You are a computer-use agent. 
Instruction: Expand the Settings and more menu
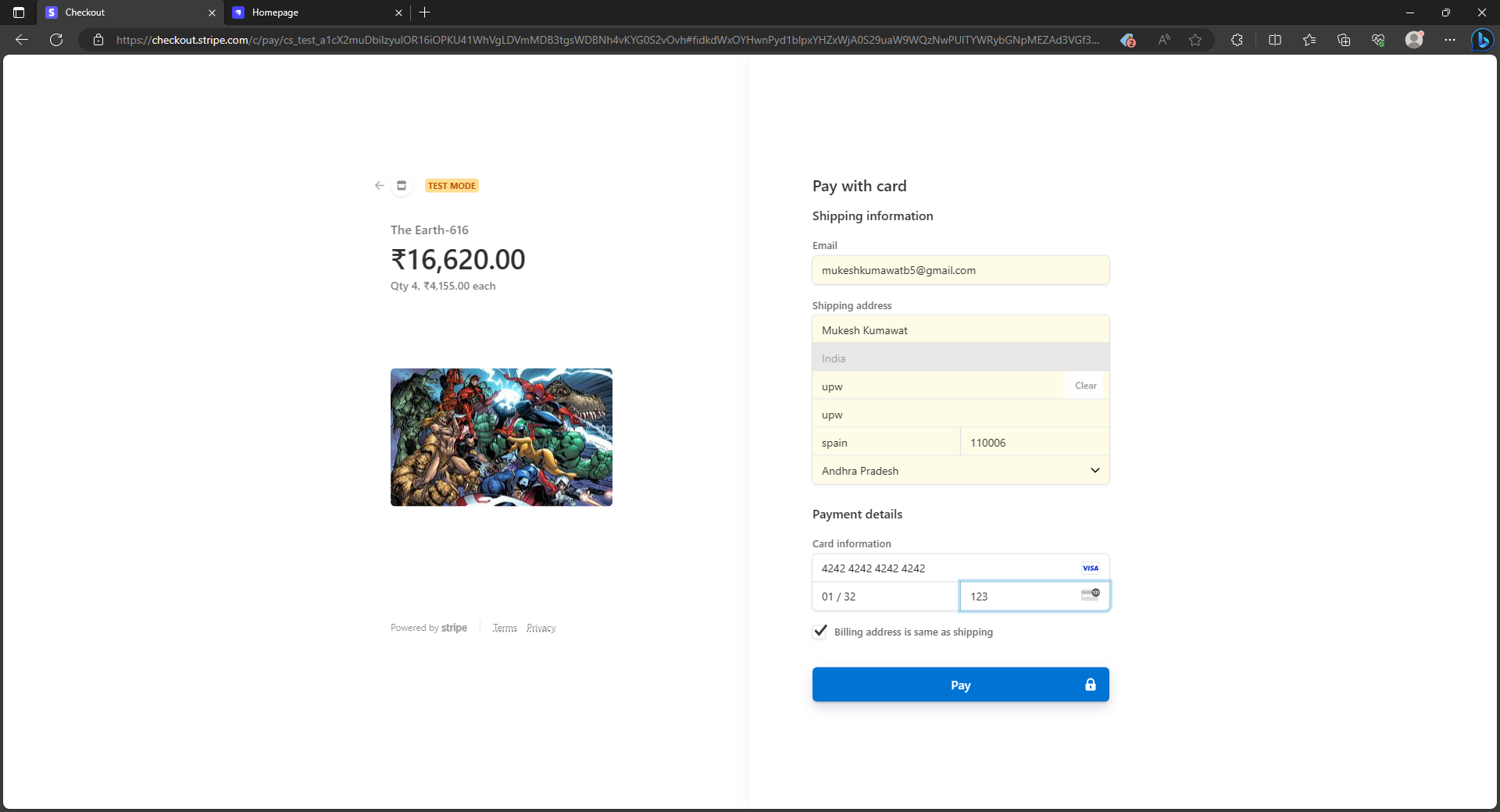click(x=1449, y=40)
